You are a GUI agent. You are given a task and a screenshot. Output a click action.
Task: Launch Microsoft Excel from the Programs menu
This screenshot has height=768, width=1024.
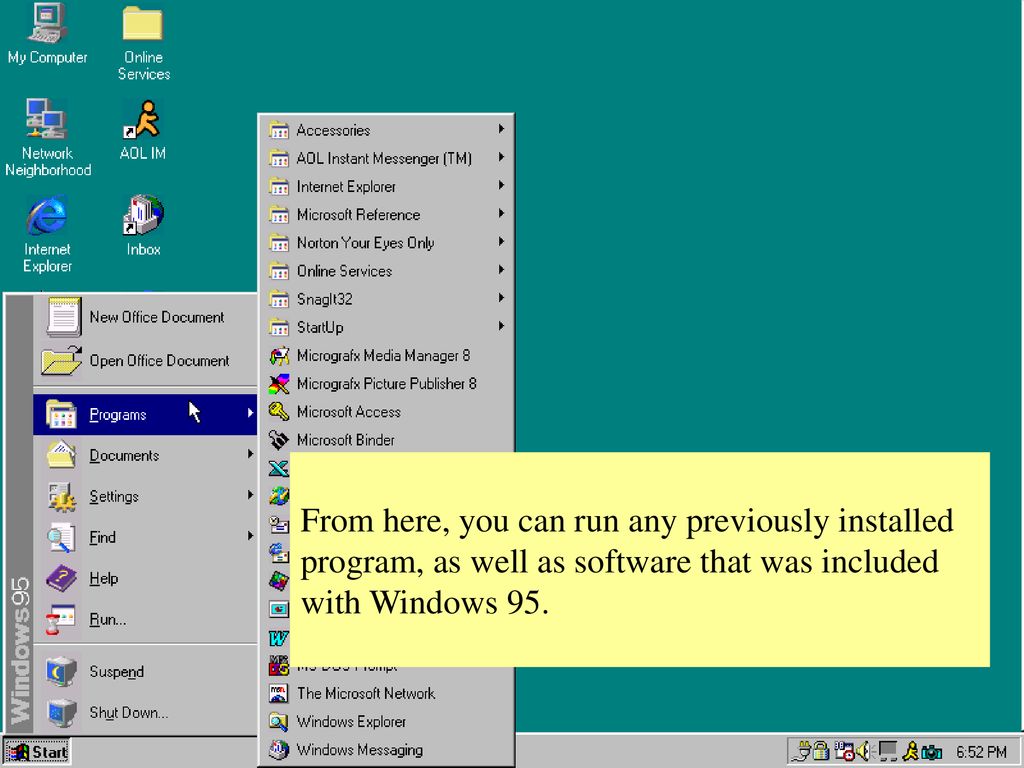coord(278,468)
